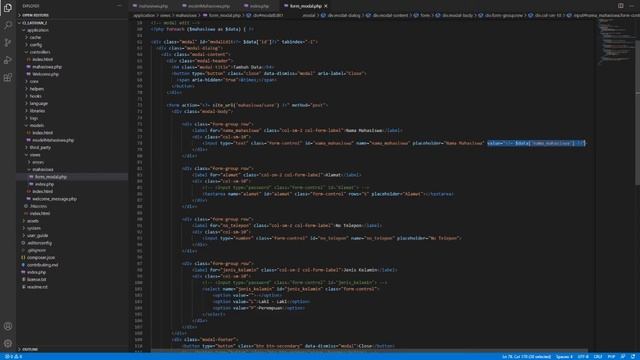Expand the libraries folder
This screenshot has width=640, height=360.
37,111
